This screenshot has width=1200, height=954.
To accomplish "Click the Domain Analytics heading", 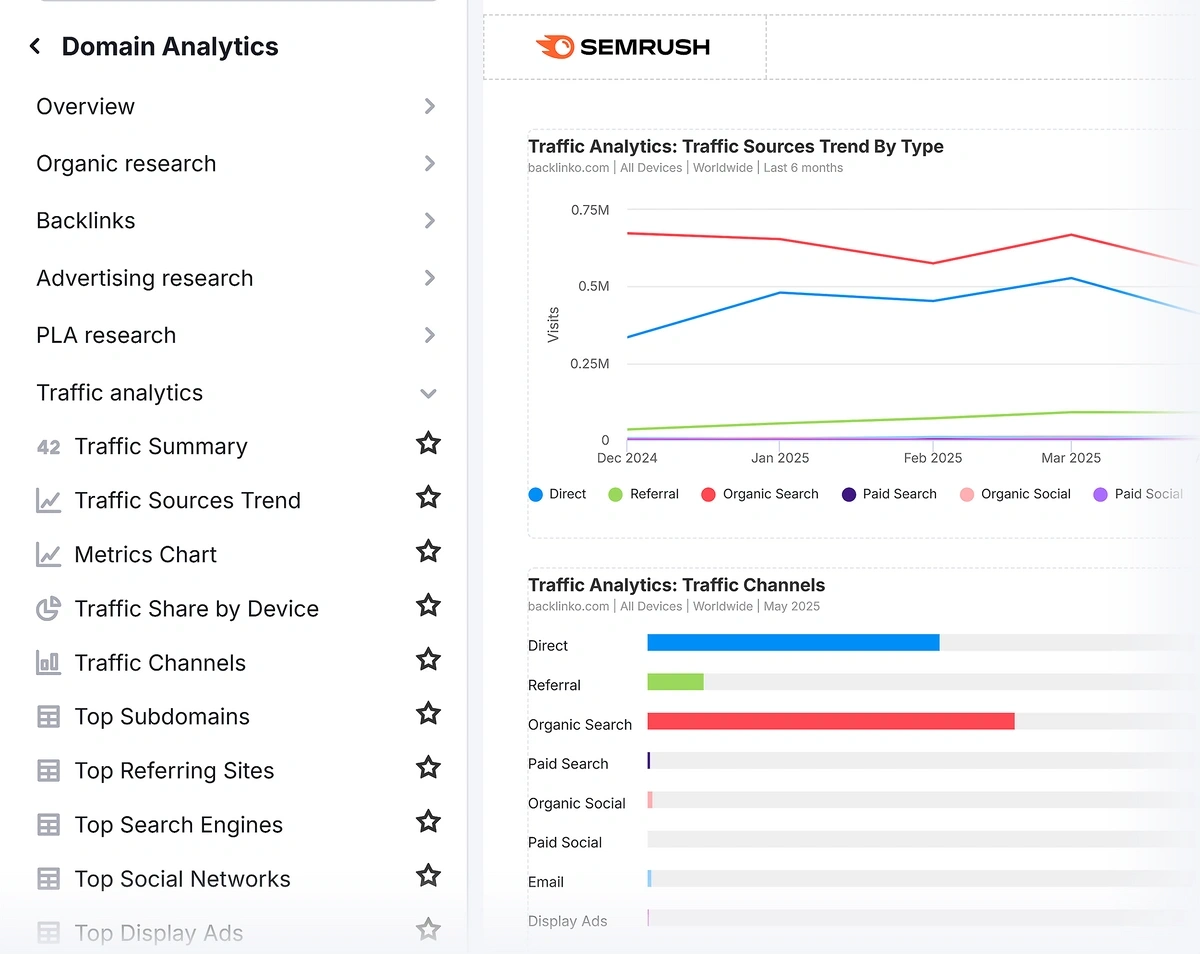I will [170, 46].
